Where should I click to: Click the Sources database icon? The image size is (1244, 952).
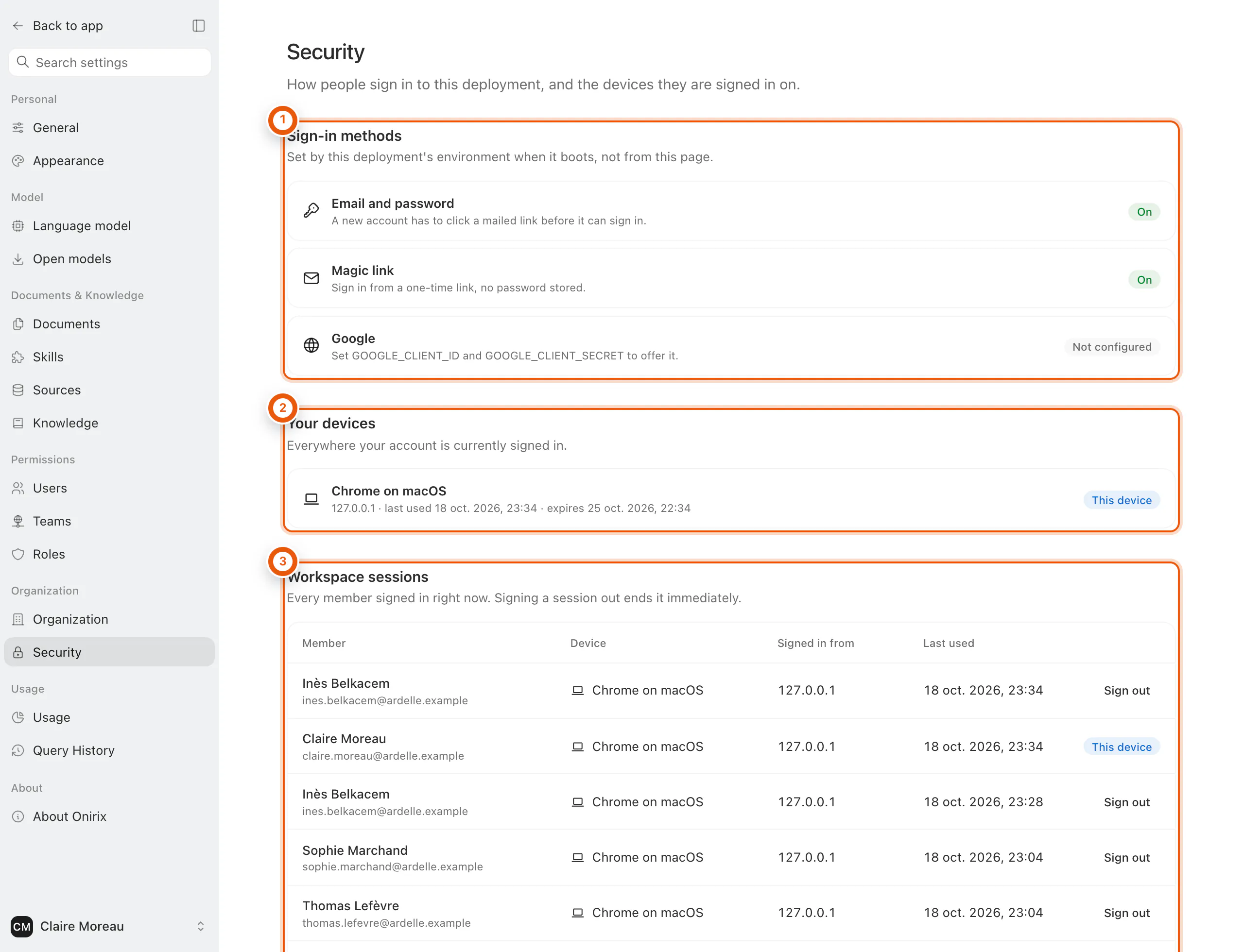[18, 390]
